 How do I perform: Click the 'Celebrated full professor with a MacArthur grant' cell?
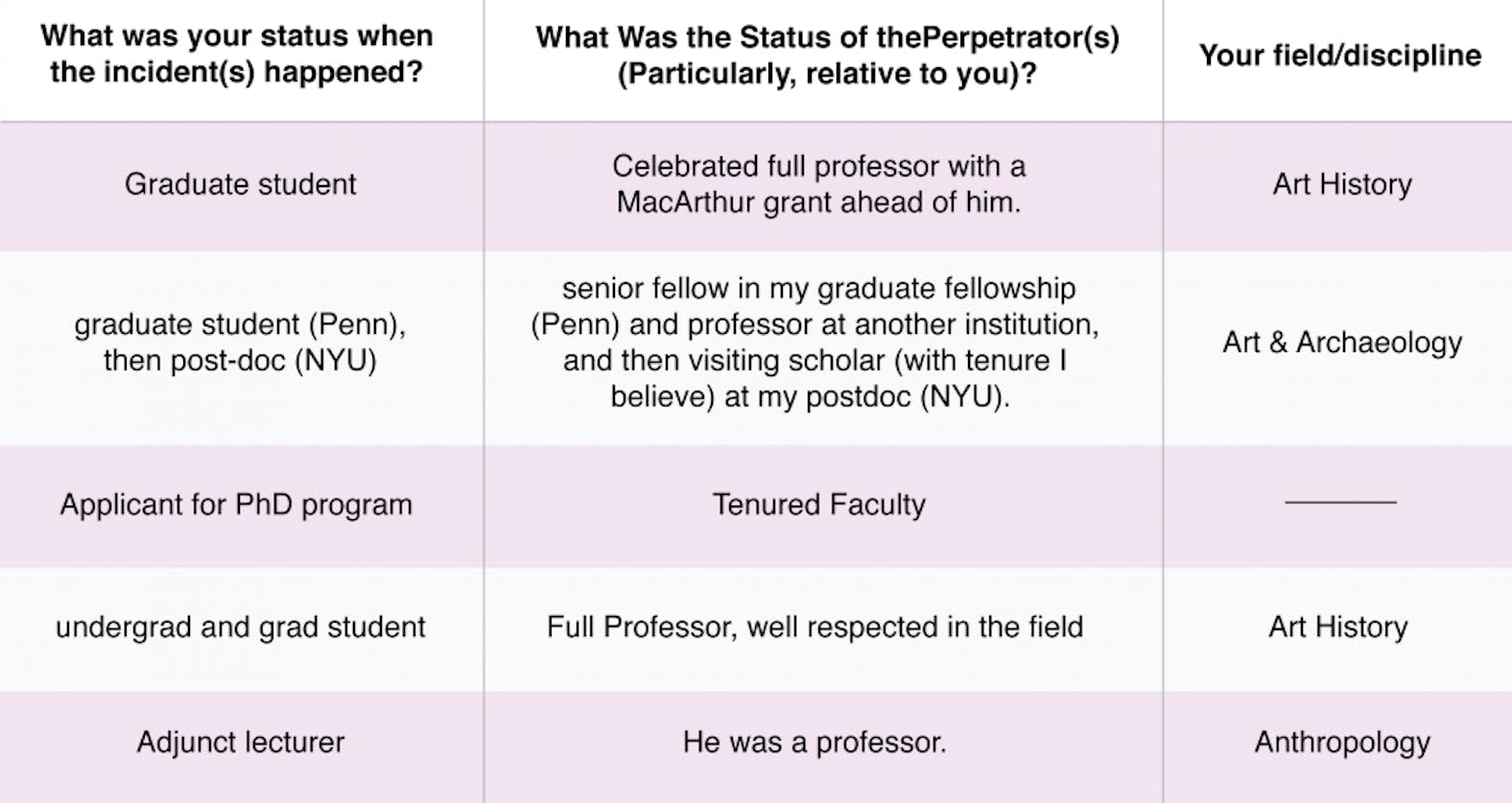[818, 184]
